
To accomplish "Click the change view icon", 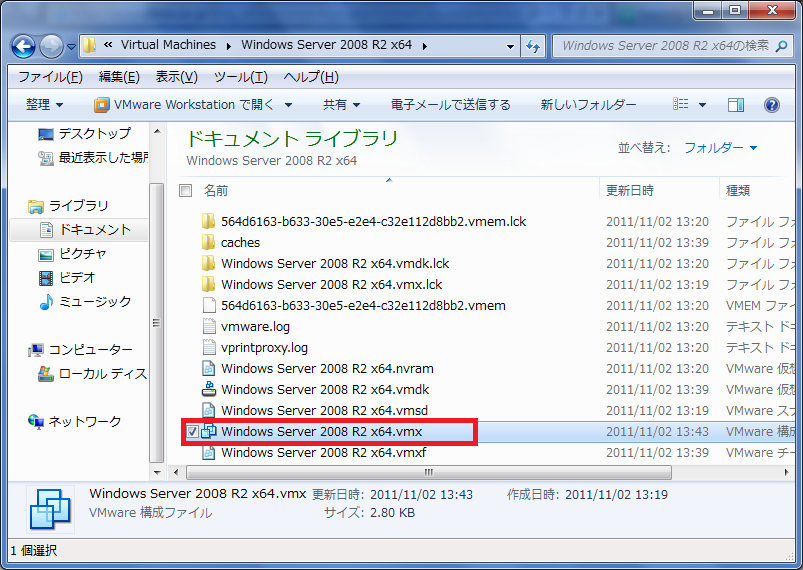I will tap(681, 104).
